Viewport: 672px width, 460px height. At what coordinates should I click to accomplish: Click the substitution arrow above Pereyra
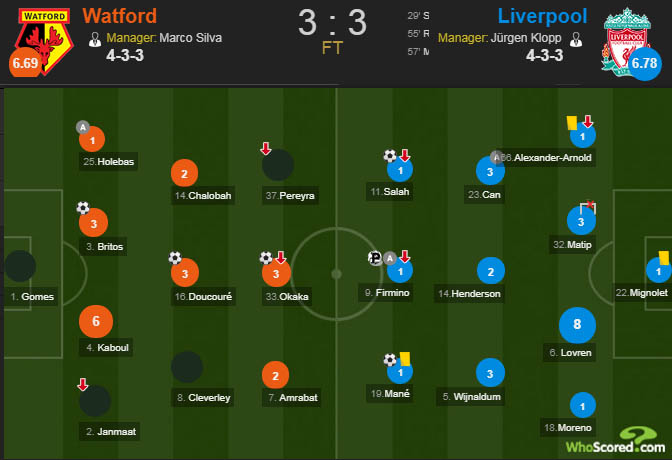(266, 149)
